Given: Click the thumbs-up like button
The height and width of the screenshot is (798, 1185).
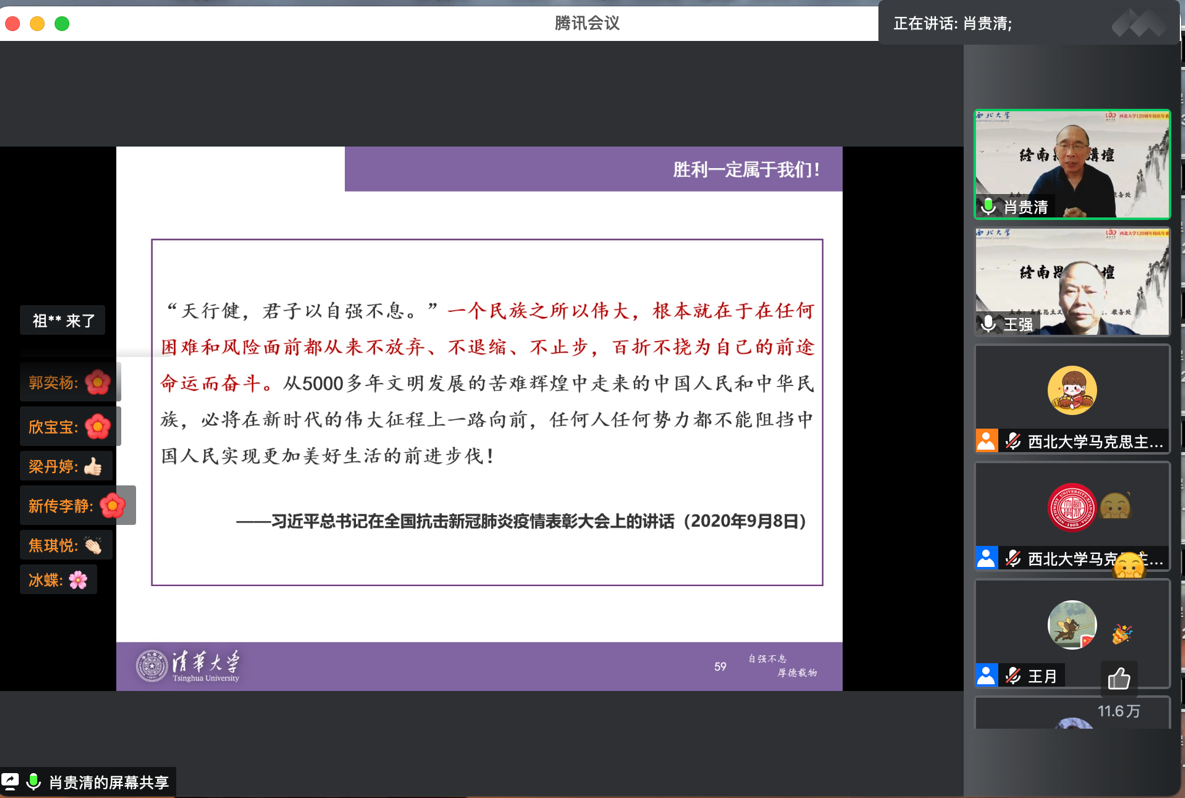Looking at the screenshot, I should [x=1119, y=679].
